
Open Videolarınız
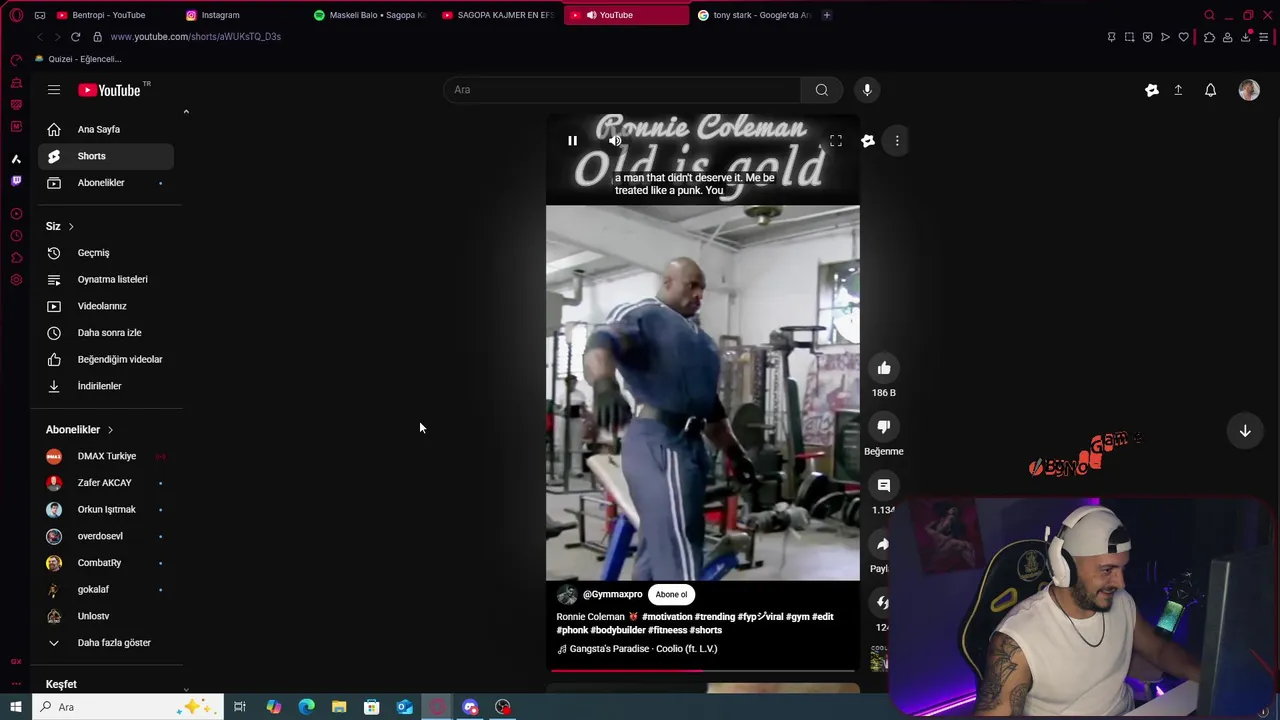click(x=106, y=306)
